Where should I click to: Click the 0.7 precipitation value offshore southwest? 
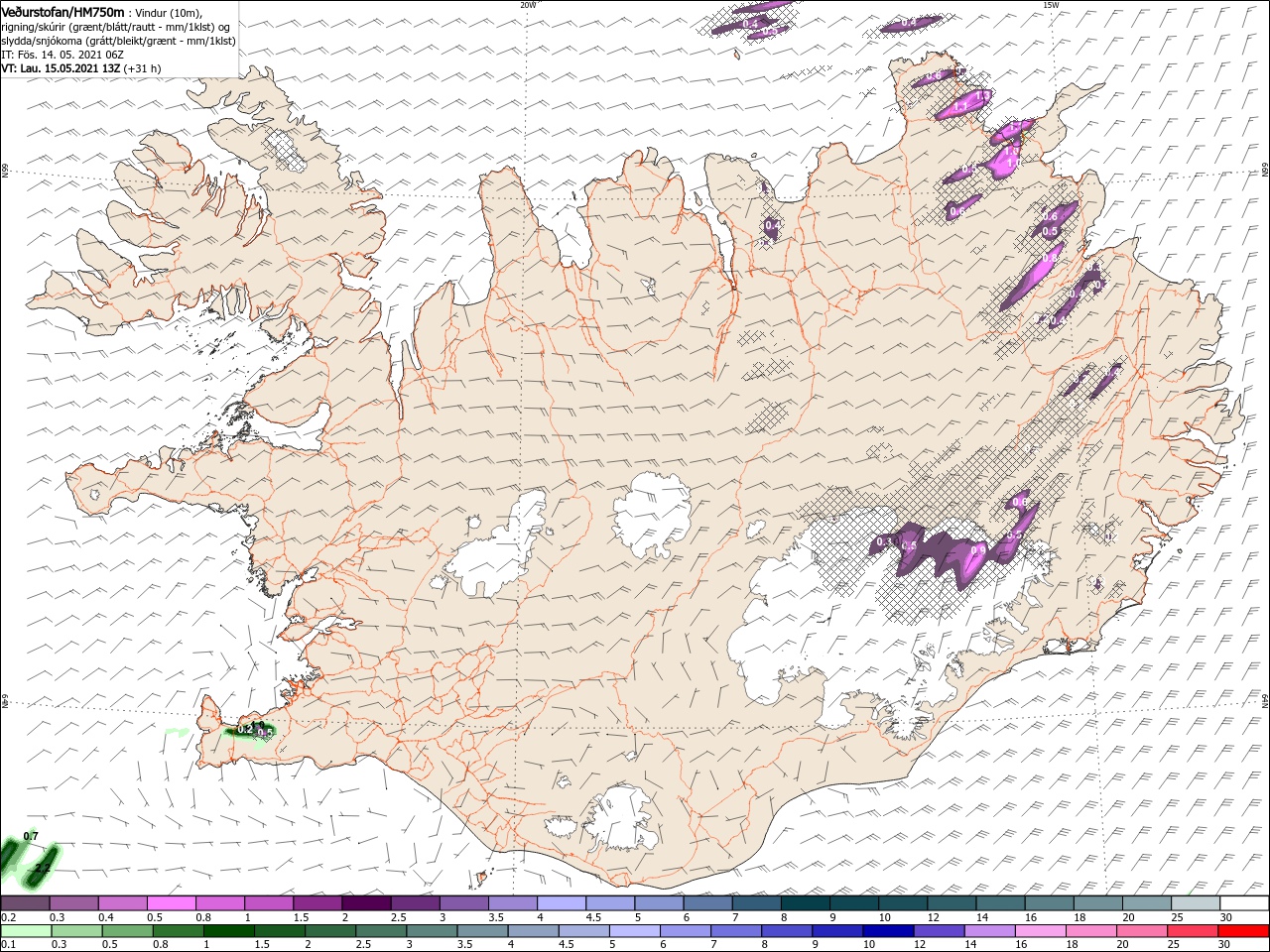(x=31, y=836)
